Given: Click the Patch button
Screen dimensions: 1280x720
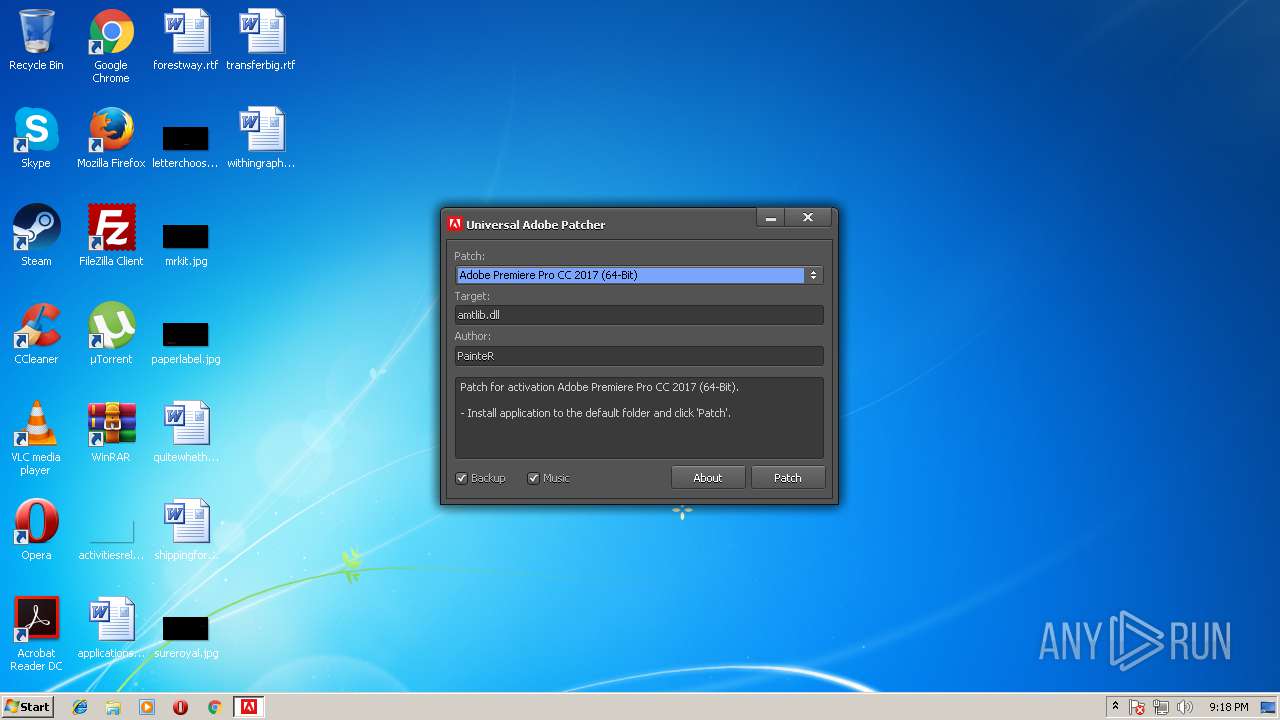Looking at the screenshot, I should point(788,478).
